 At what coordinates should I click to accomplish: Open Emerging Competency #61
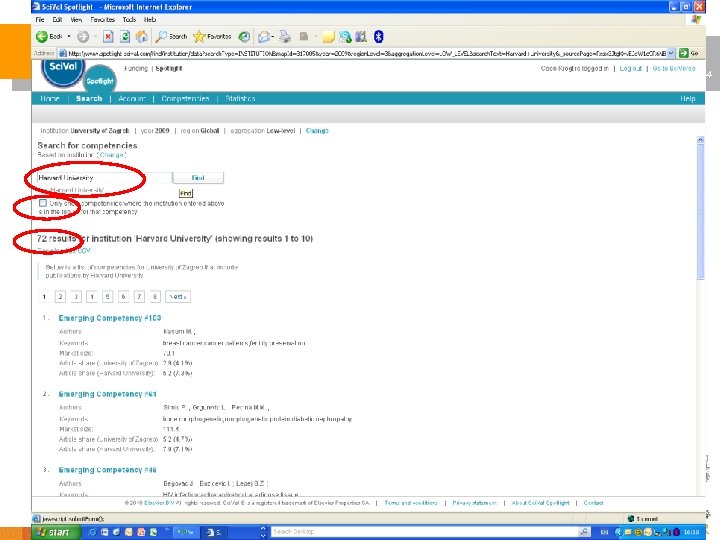point(107,394)
